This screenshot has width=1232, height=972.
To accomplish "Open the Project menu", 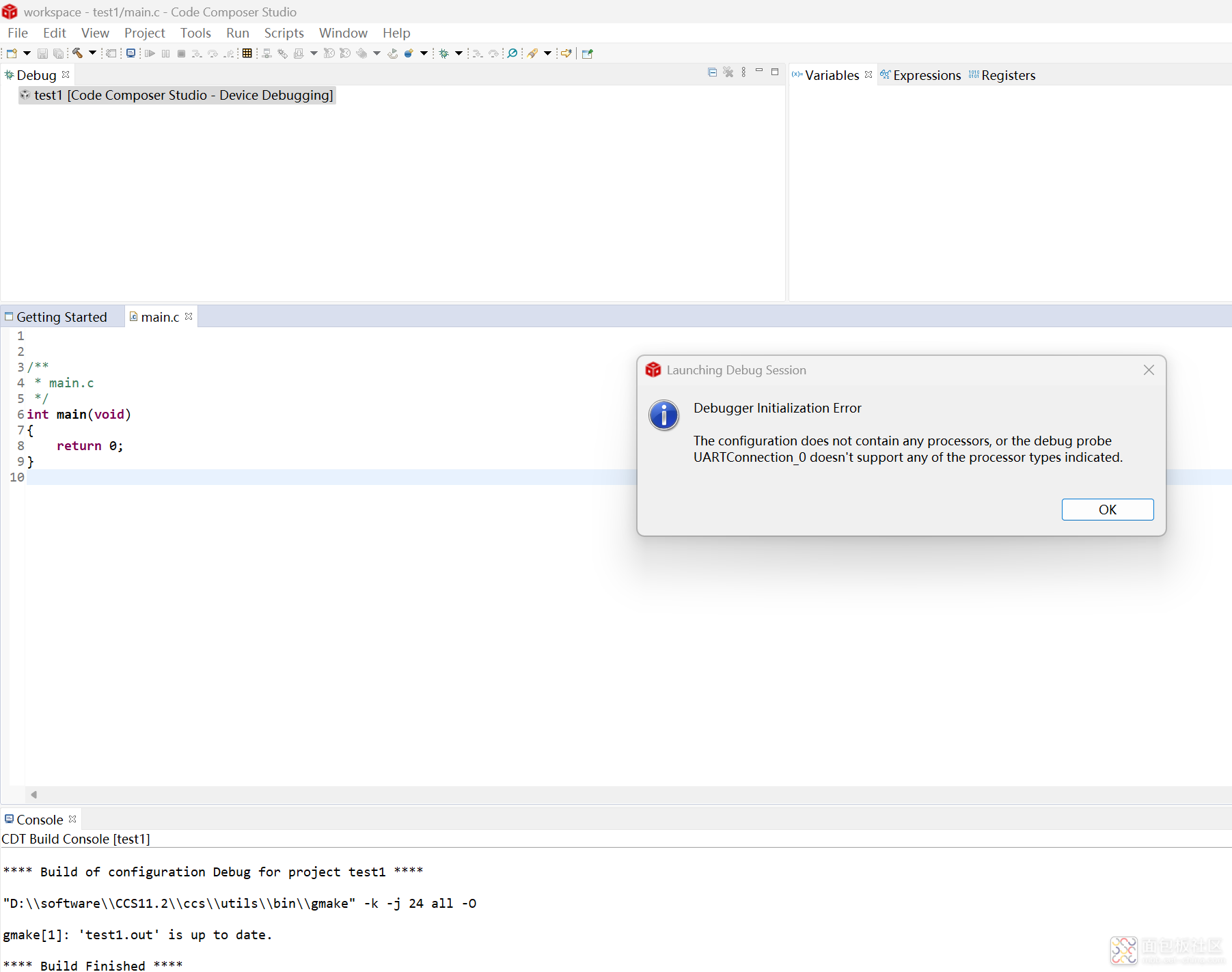I will pyautogui.click(x=145, y=33).
